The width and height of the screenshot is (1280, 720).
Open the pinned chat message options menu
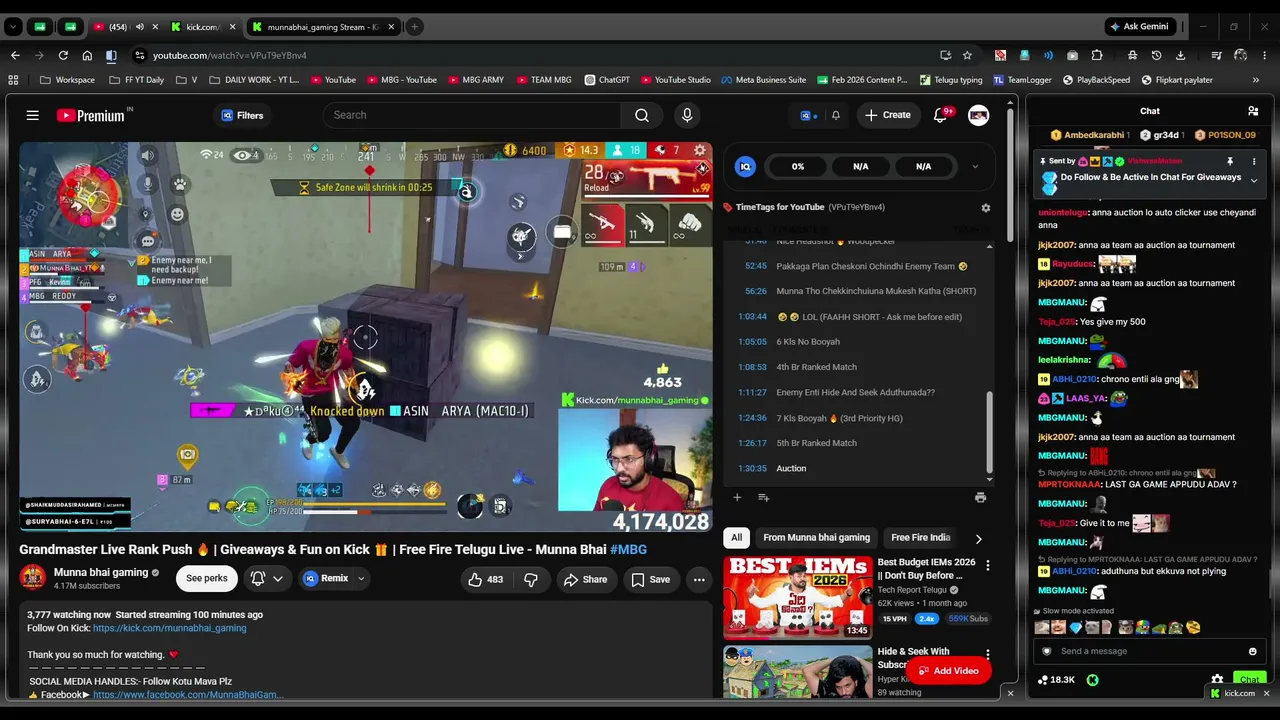pos(1253,161)
